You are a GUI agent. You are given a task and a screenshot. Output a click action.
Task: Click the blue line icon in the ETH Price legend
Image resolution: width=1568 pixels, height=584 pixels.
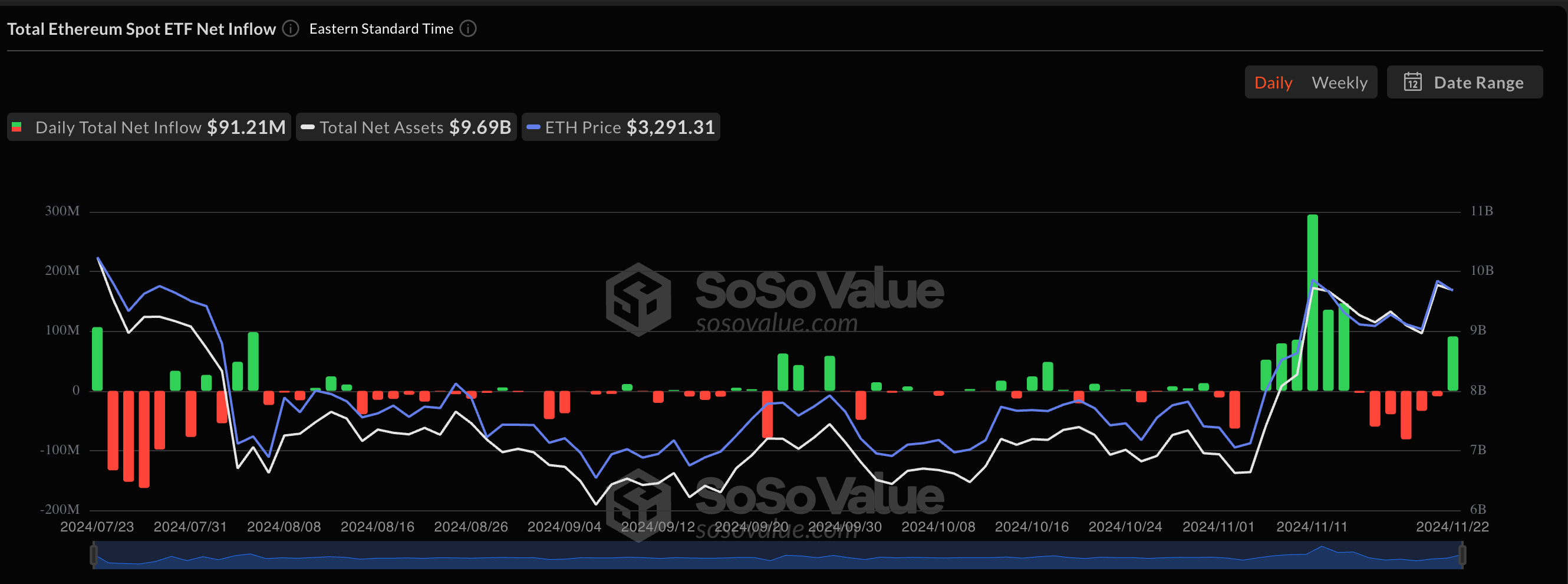[x=534, y=127]
